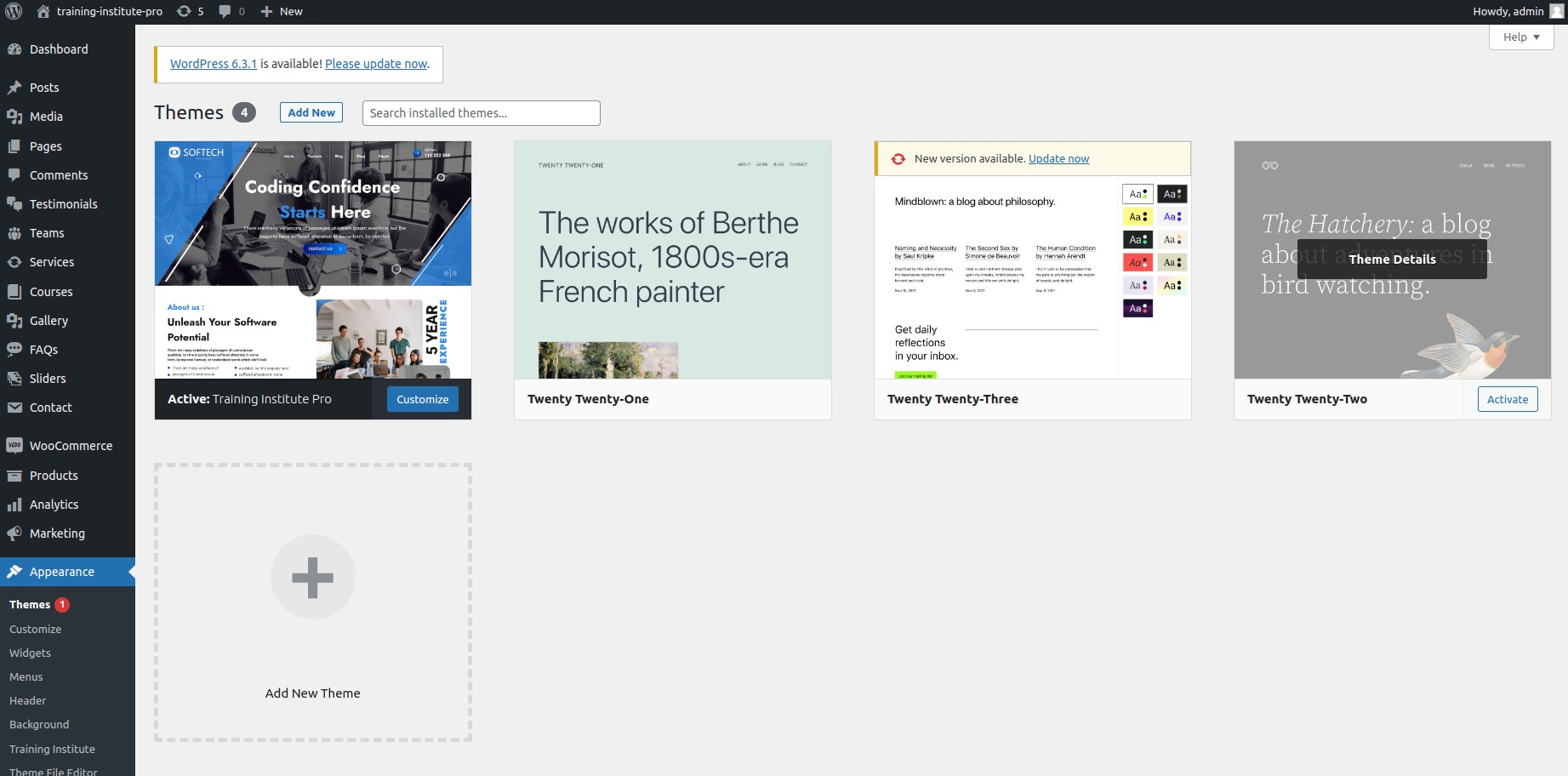The width and height of the screenshot is (1568, 776).
Task: Click Twenty Twenty-Three theme name
Action: tap(953, 399)
